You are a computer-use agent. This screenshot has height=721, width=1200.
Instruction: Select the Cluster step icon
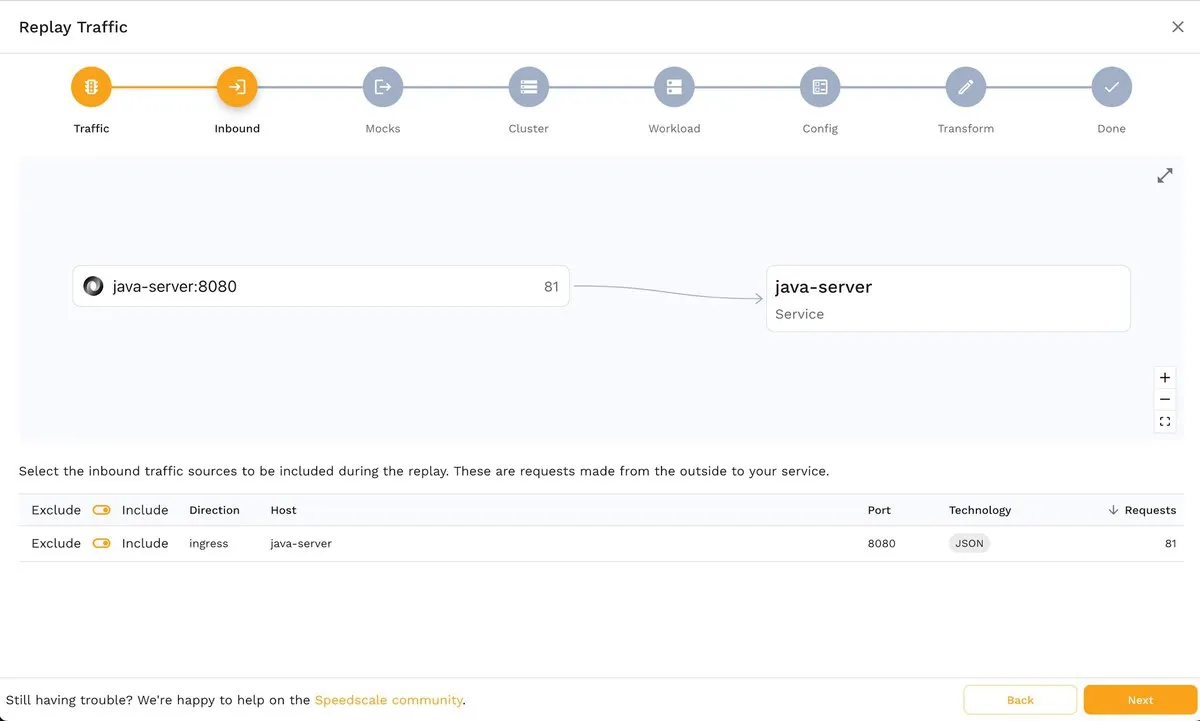tap(528, 87)
